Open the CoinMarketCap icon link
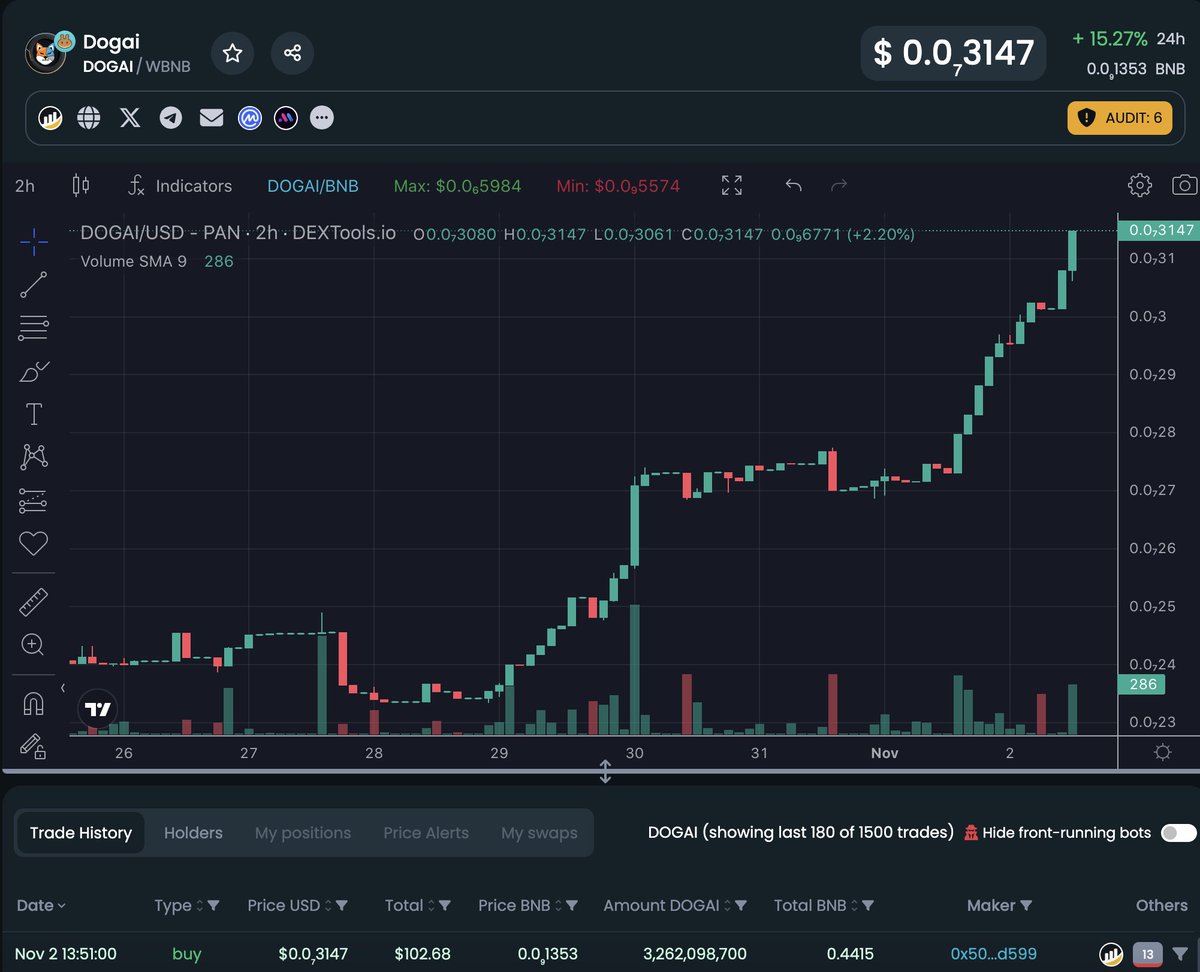Image resolution: width=1200 pixels, height=972 pixels. tap(250, 118)
